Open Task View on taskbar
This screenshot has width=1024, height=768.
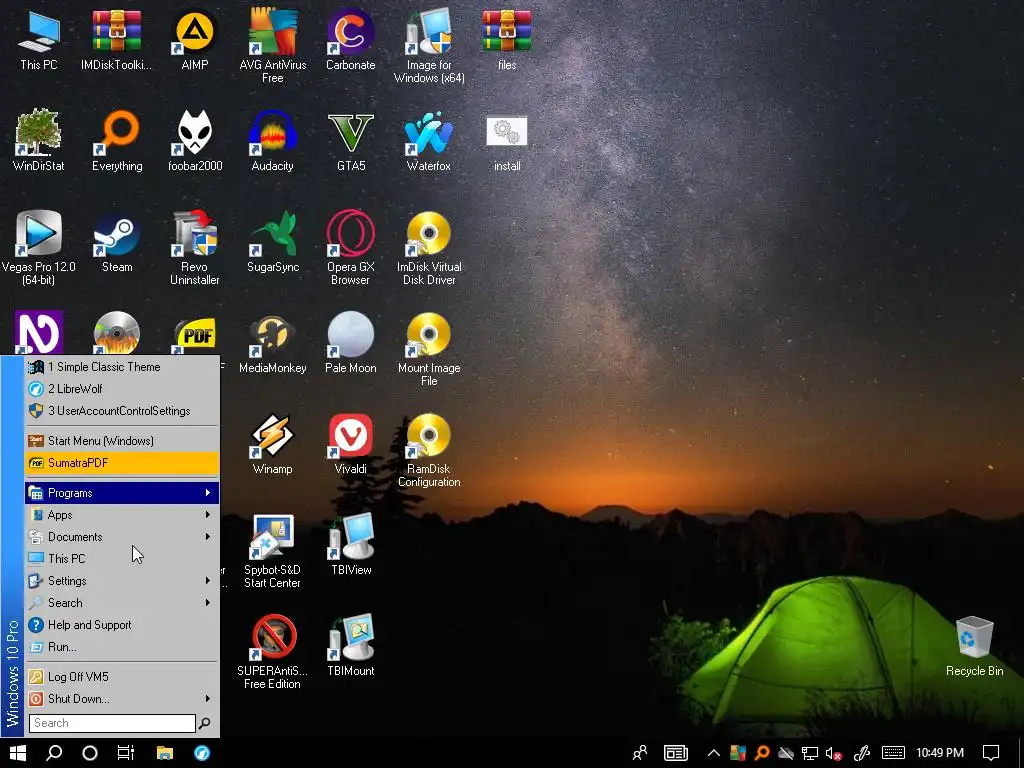point(125,753)
